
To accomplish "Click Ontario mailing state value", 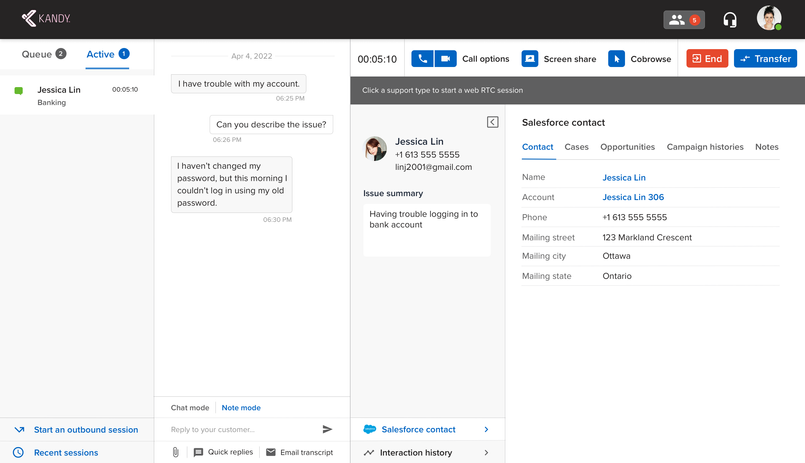I will click(x=617, y=276).
